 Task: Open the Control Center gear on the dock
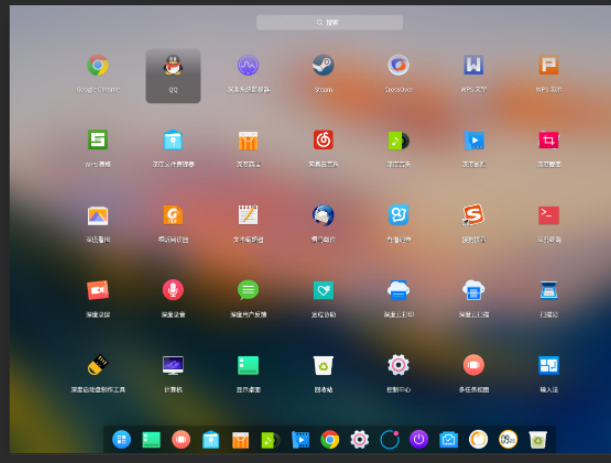pyautogui.click(x=359, y=440)
